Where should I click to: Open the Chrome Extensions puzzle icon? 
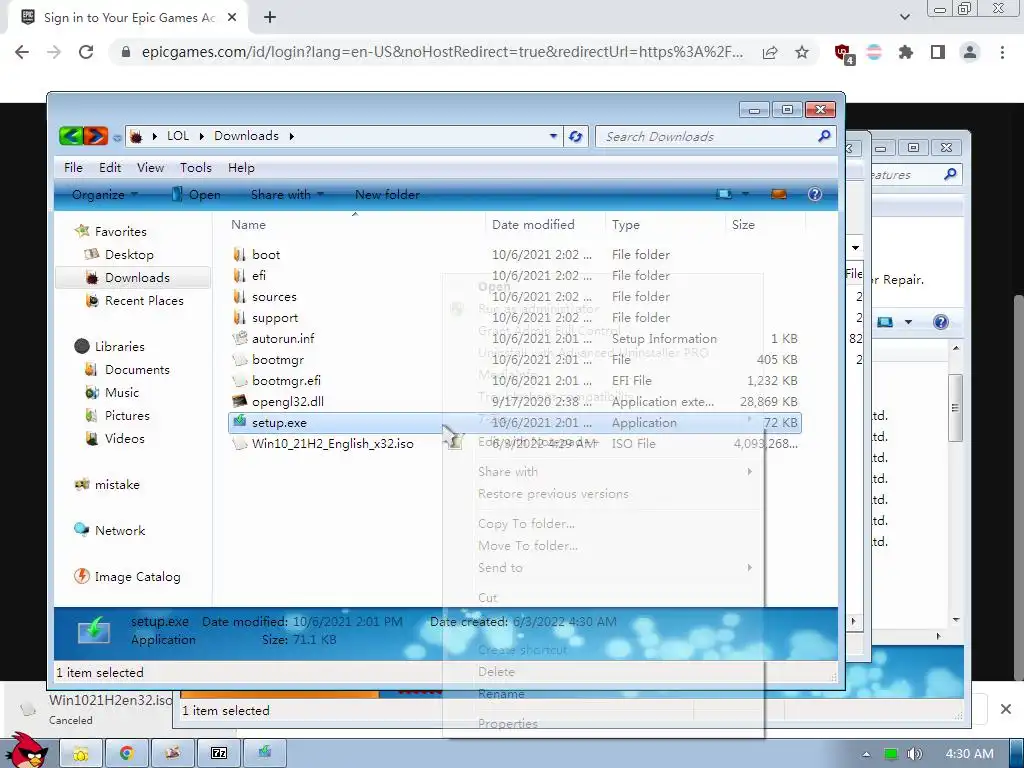click(x=905, y=52)
